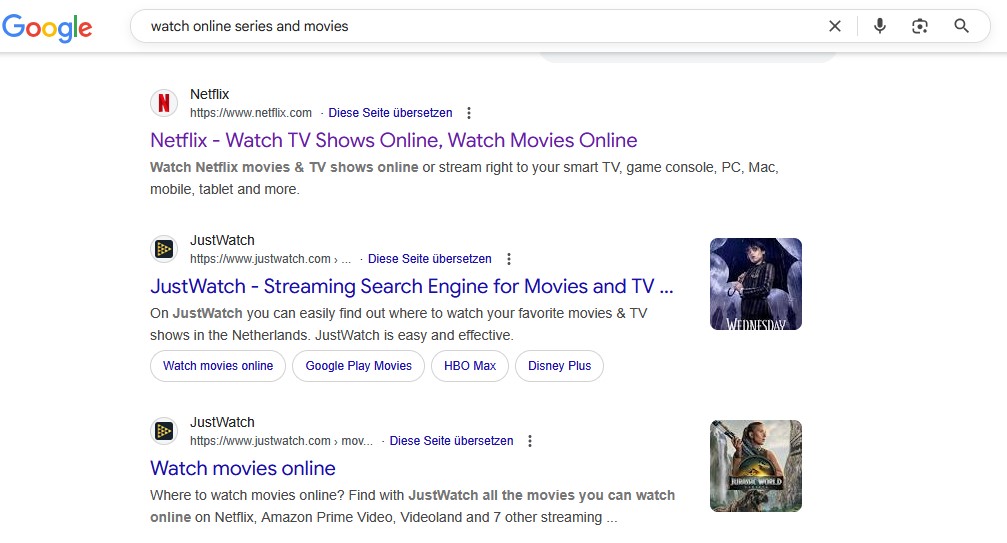The image size is (1007, 543).
Task: Select the HBO Max chip
Action: pos(470,366)
